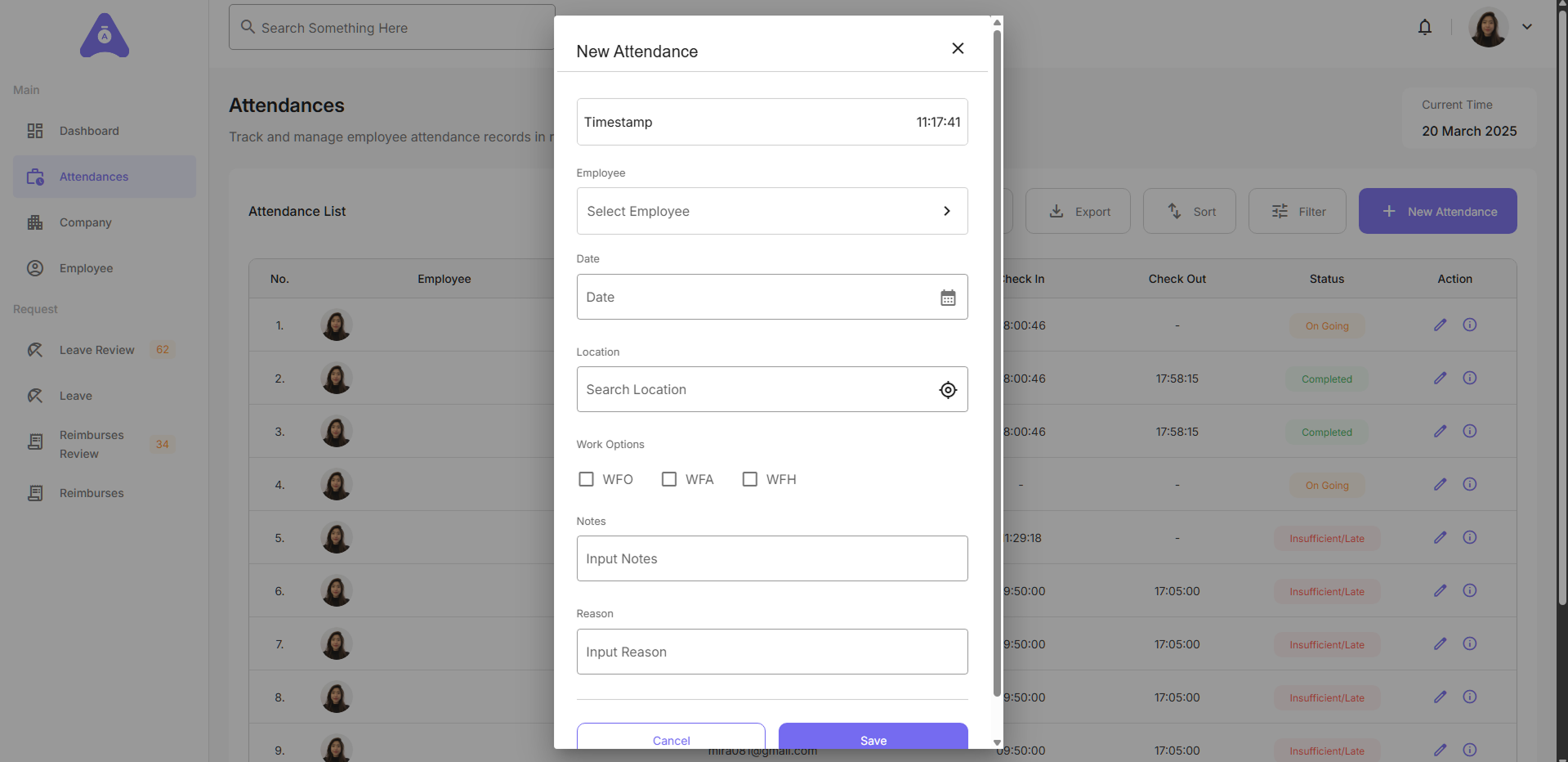Image resolution: width=1568 pixels, height=762 pixels.
Task: View info for attendance row 1
Action: [1470, 325]
